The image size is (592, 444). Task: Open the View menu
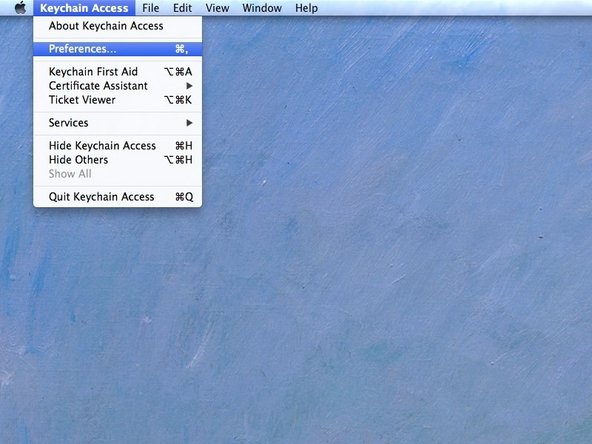pos(217,8)
